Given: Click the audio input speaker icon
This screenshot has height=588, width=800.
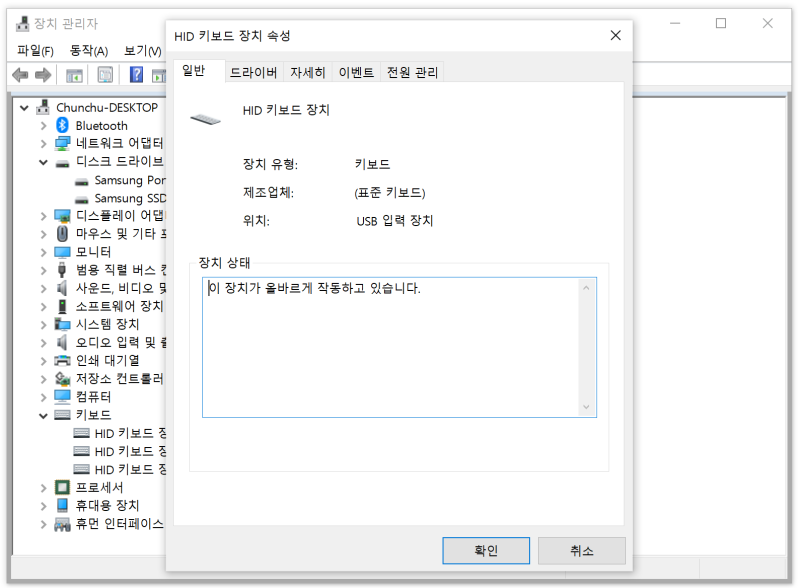Looking at the screenshot, I should point(62,342).
